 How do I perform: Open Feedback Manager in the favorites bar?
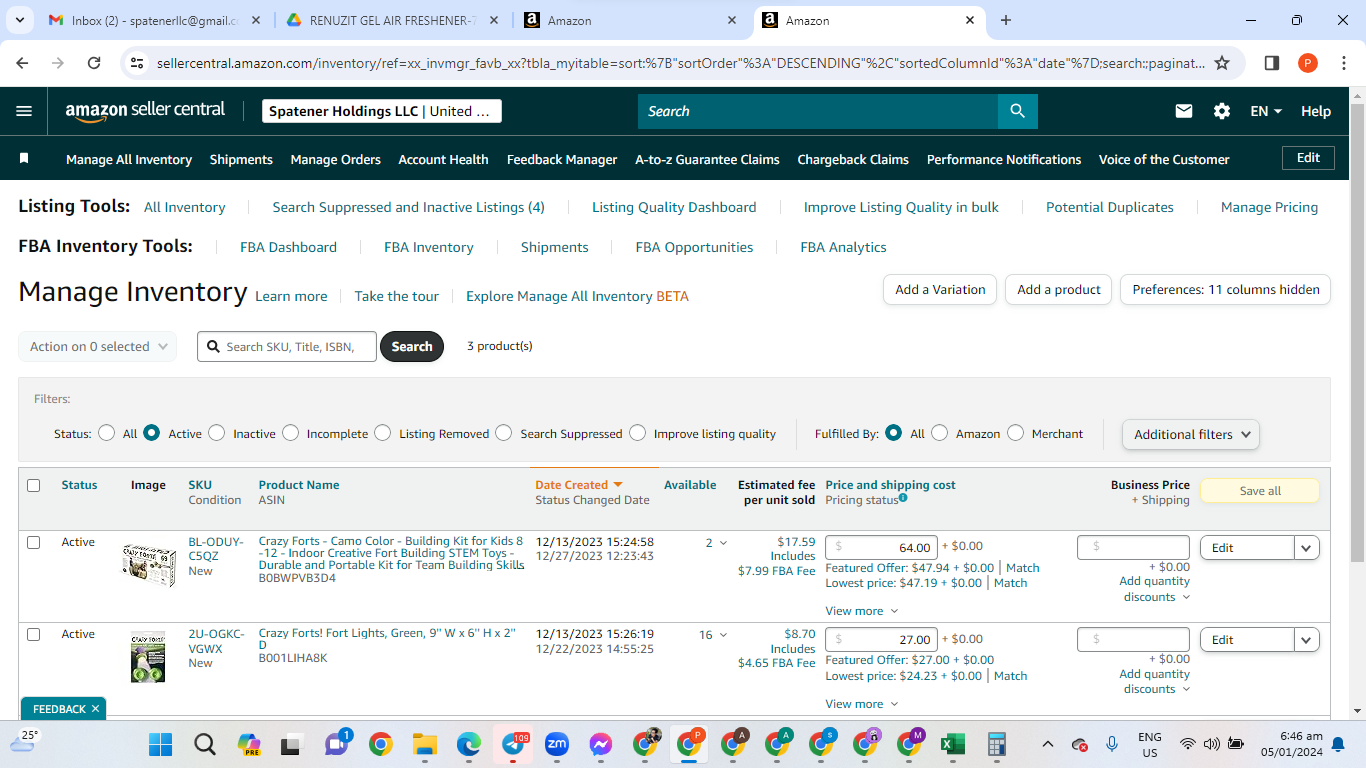pyautogui.click(x=562, y=159)
